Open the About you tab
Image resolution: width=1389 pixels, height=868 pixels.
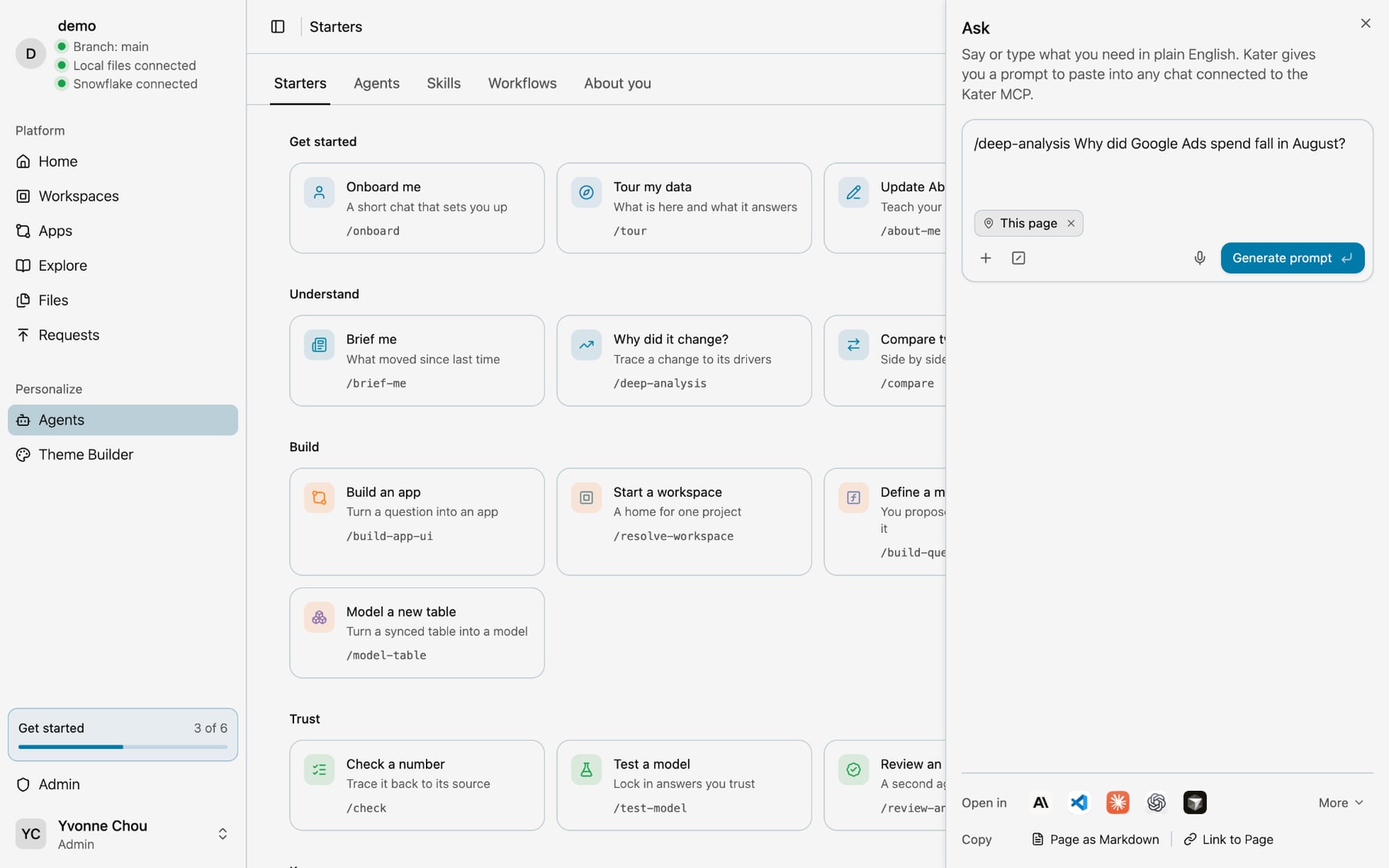point(617,83)
